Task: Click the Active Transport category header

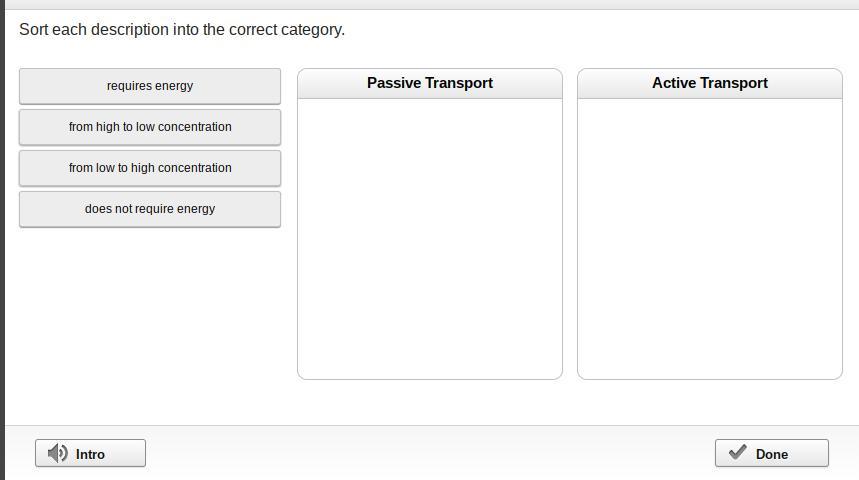Action: (x=710, y=83)
